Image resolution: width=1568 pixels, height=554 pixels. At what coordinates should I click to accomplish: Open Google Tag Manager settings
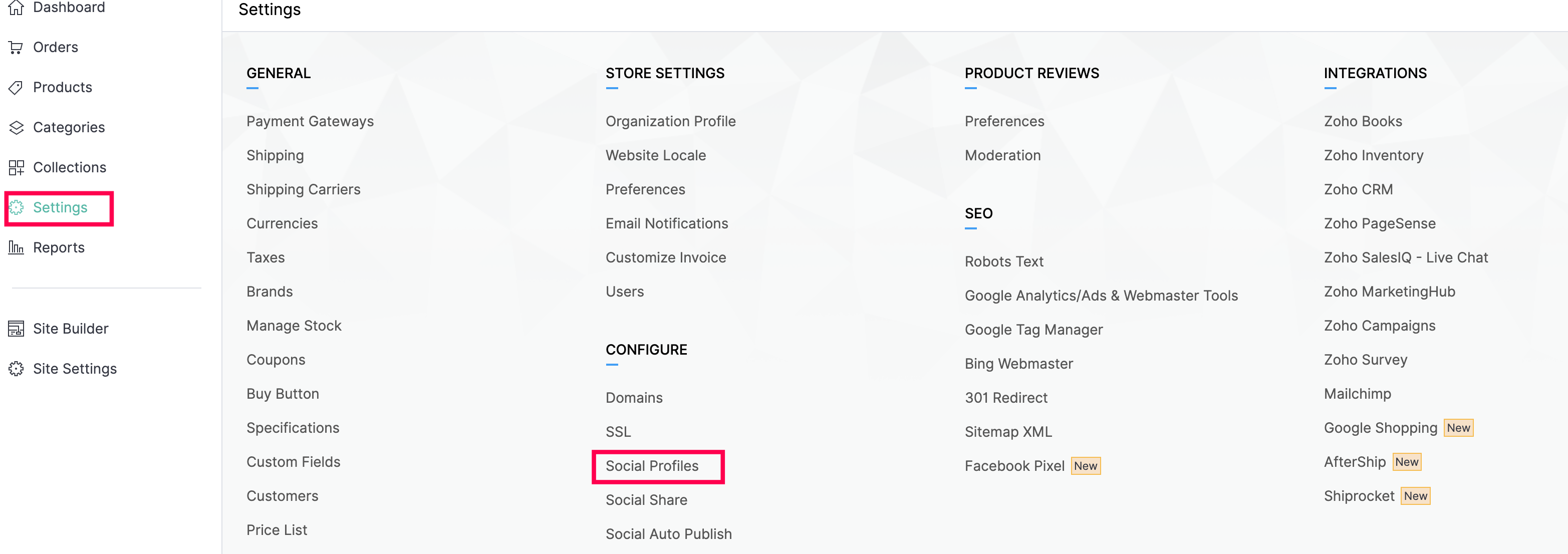(1033, 330)
